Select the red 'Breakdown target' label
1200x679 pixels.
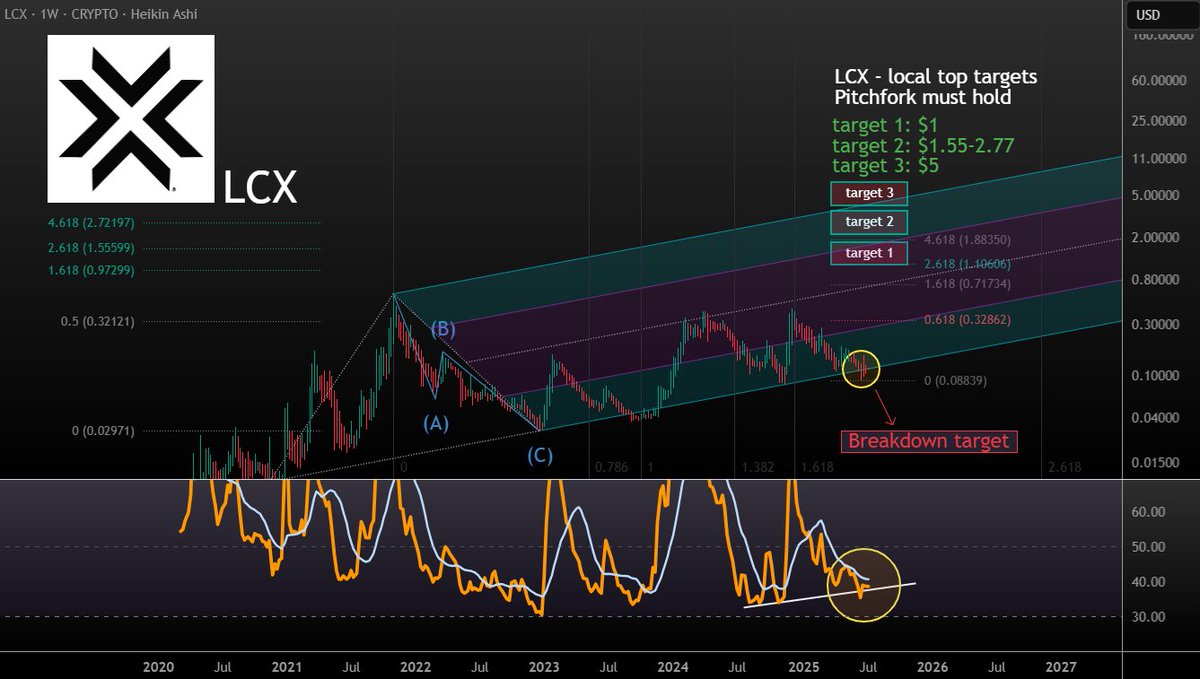click(928, 441)
